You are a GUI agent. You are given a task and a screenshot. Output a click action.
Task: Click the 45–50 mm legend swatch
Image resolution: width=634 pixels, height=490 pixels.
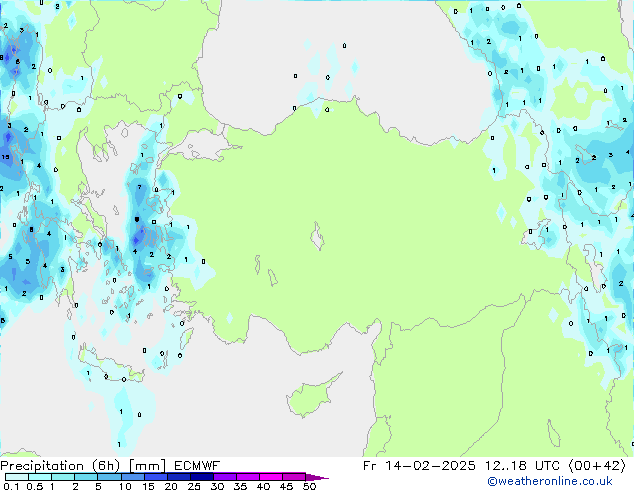coord(294,477)
